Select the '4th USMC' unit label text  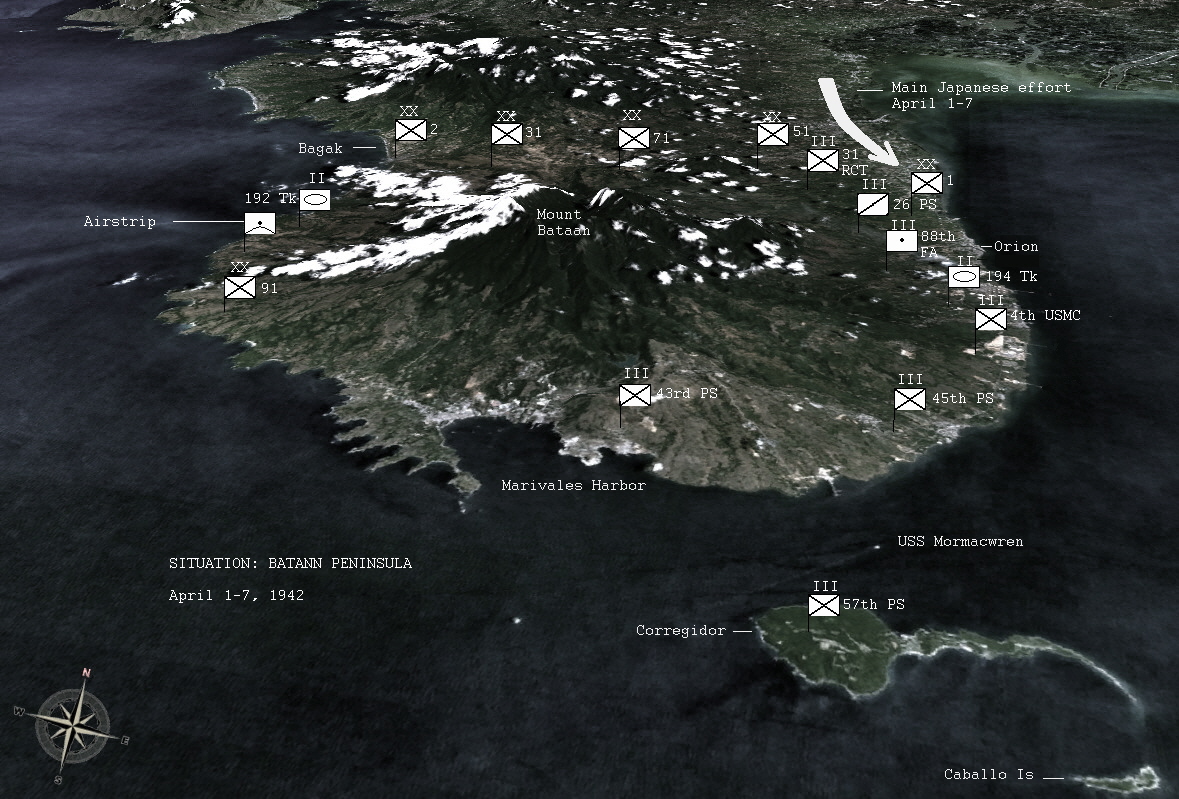click(x=1045, y=316)
